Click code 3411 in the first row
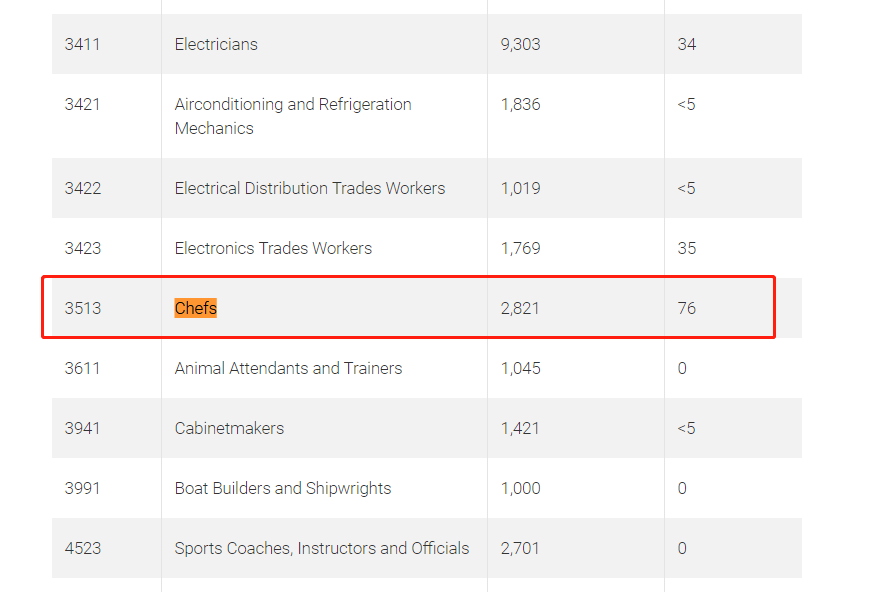 point(82,44)
